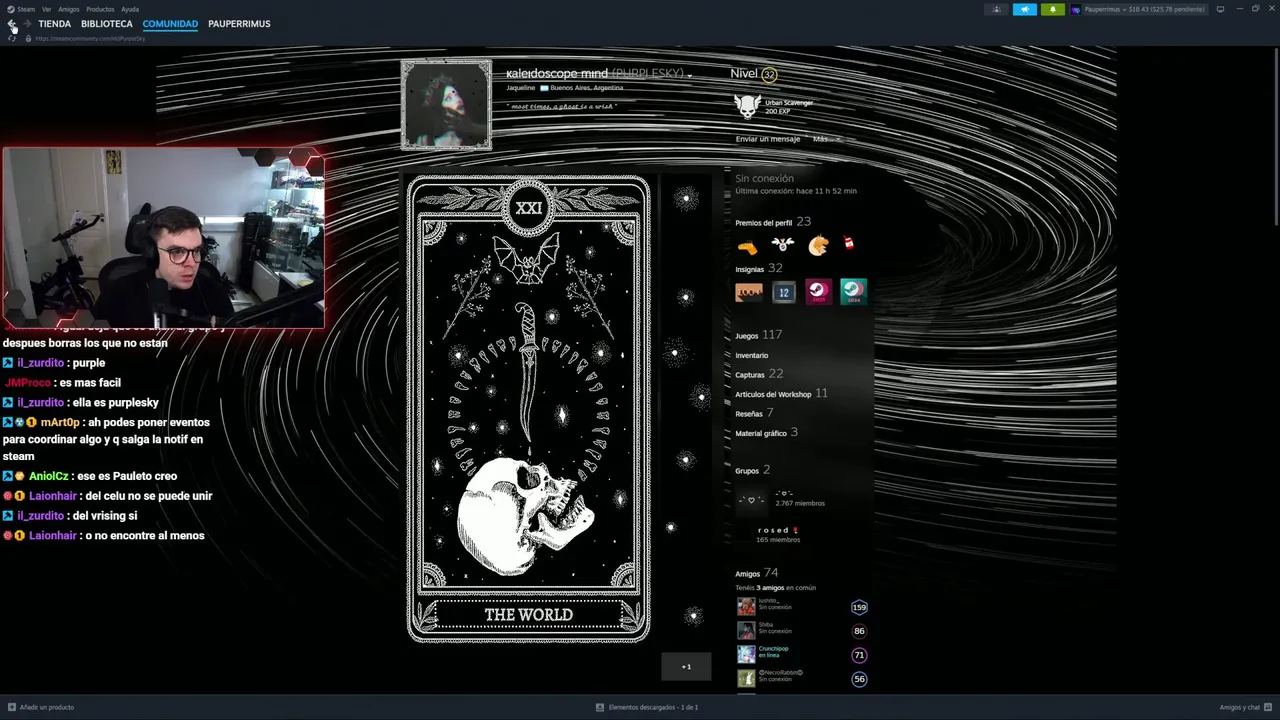Click the red bottle award icon
1280x720 pixels.
pyautogui.click(x=848, y=243)
